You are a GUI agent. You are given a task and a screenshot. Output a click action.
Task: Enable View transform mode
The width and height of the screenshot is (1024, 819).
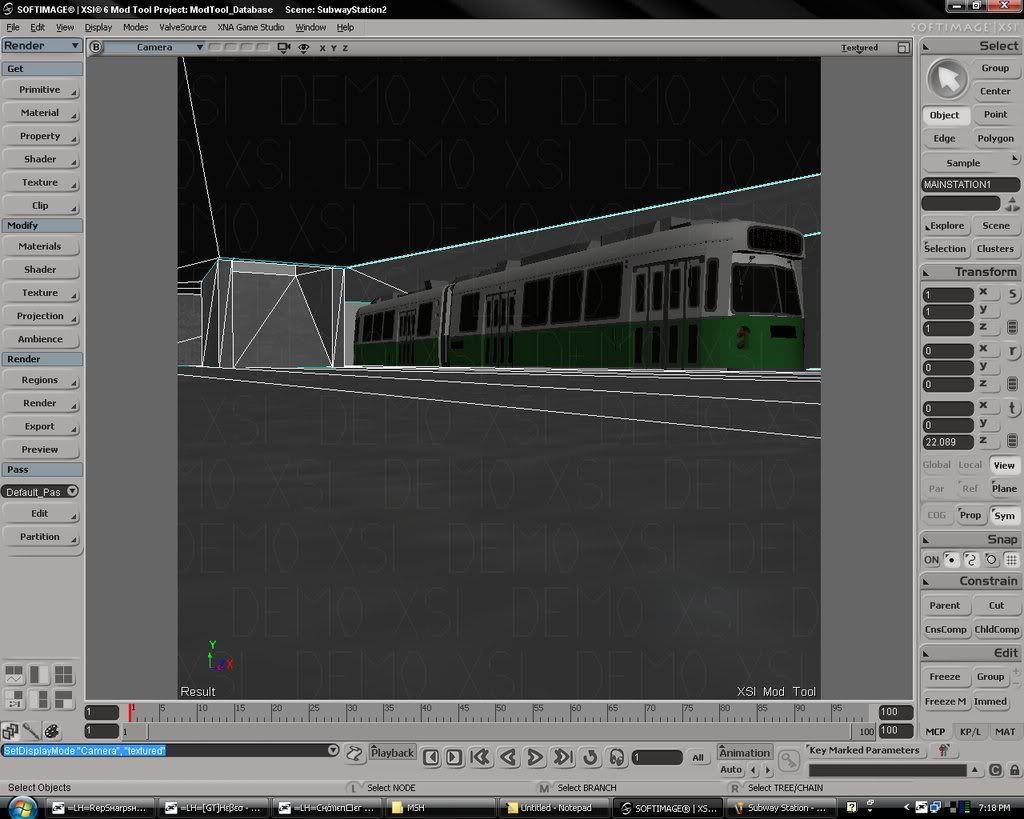coord(1004,465)
